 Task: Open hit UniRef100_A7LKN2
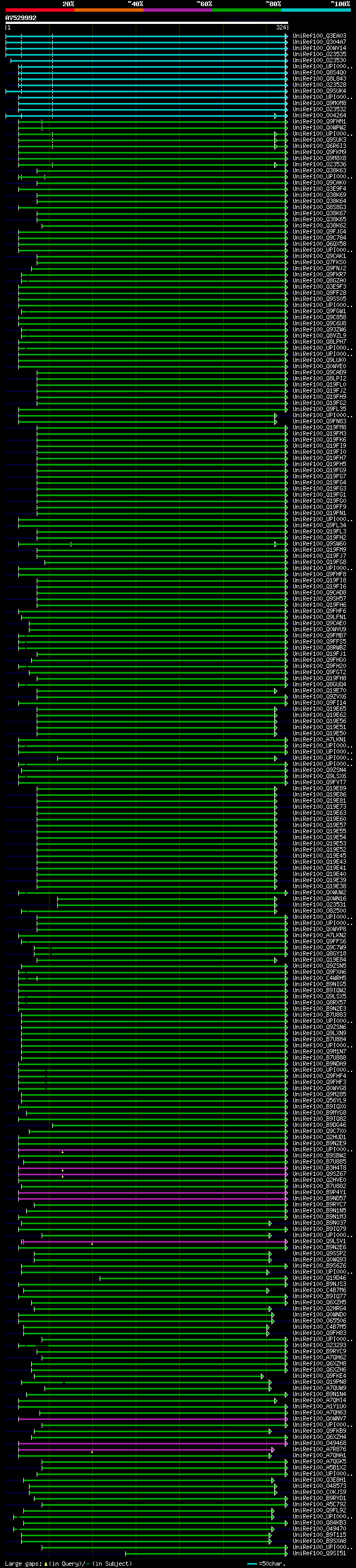[319, 935]
